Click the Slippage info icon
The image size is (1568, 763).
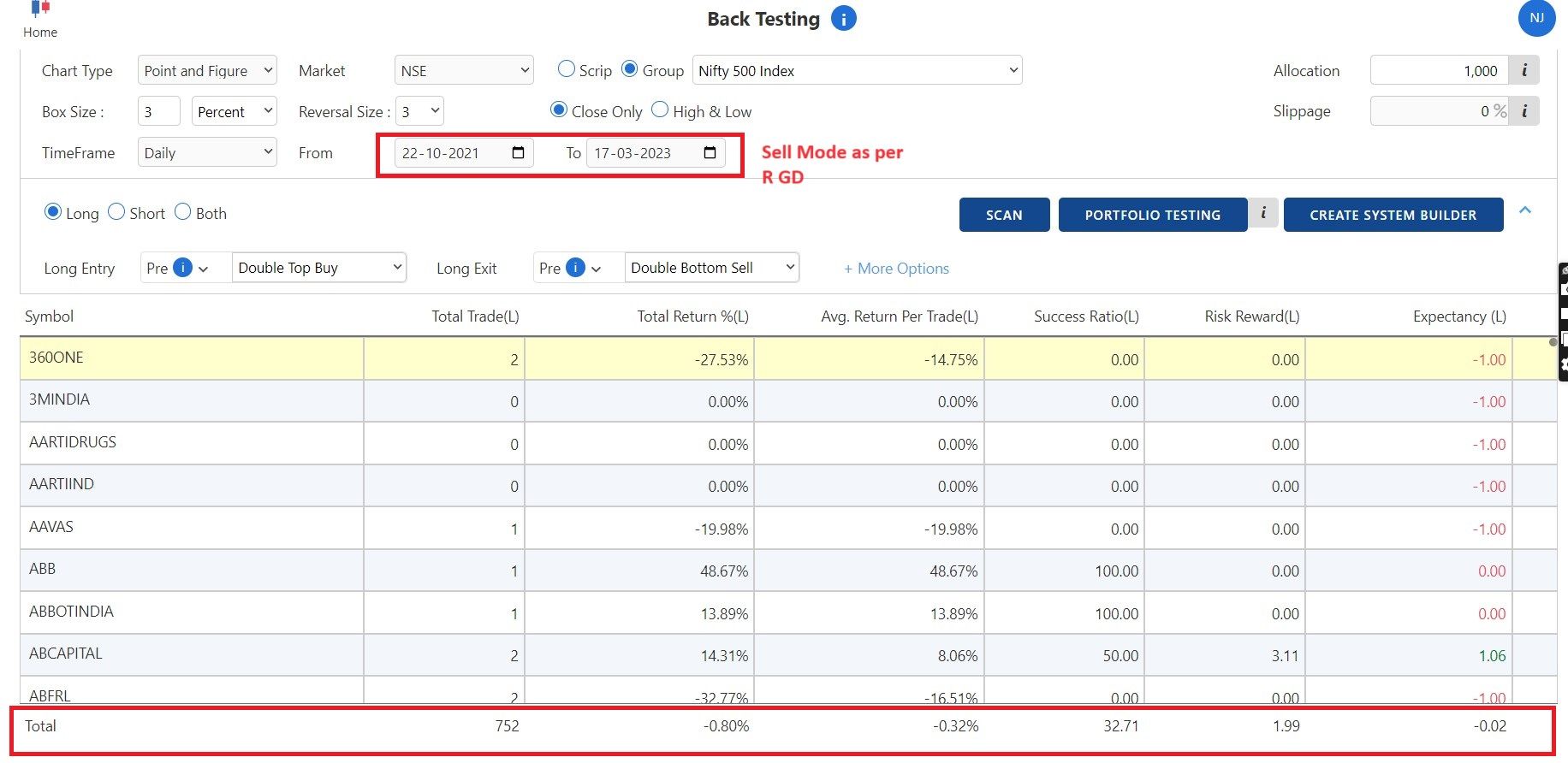(1523, 111)
